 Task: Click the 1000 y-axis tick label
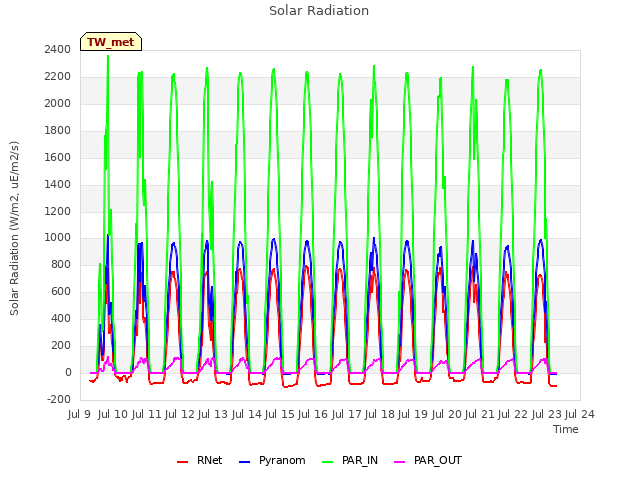pos(58,238)
